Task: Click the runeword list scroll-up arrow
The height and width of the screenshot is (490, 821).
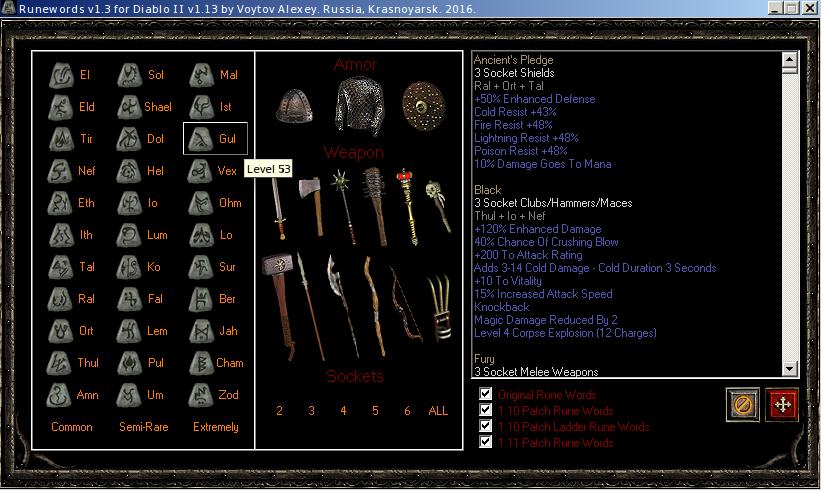Action: (790, 60)
